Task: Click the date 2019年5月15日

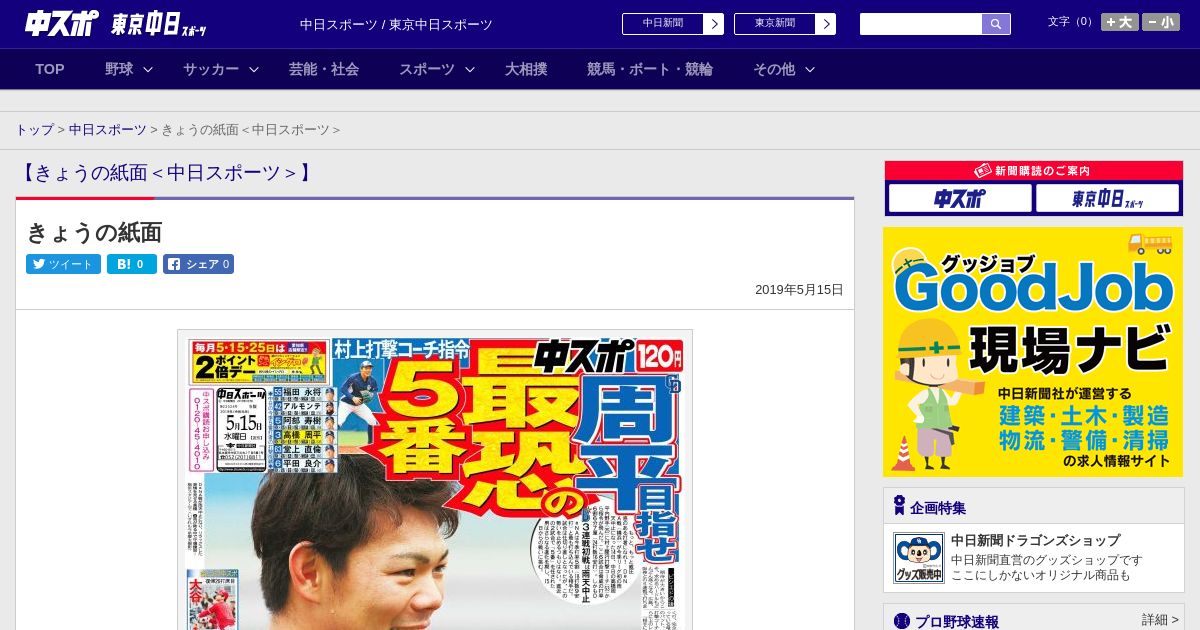Action: pyautogui.click(x=799, y=290)
